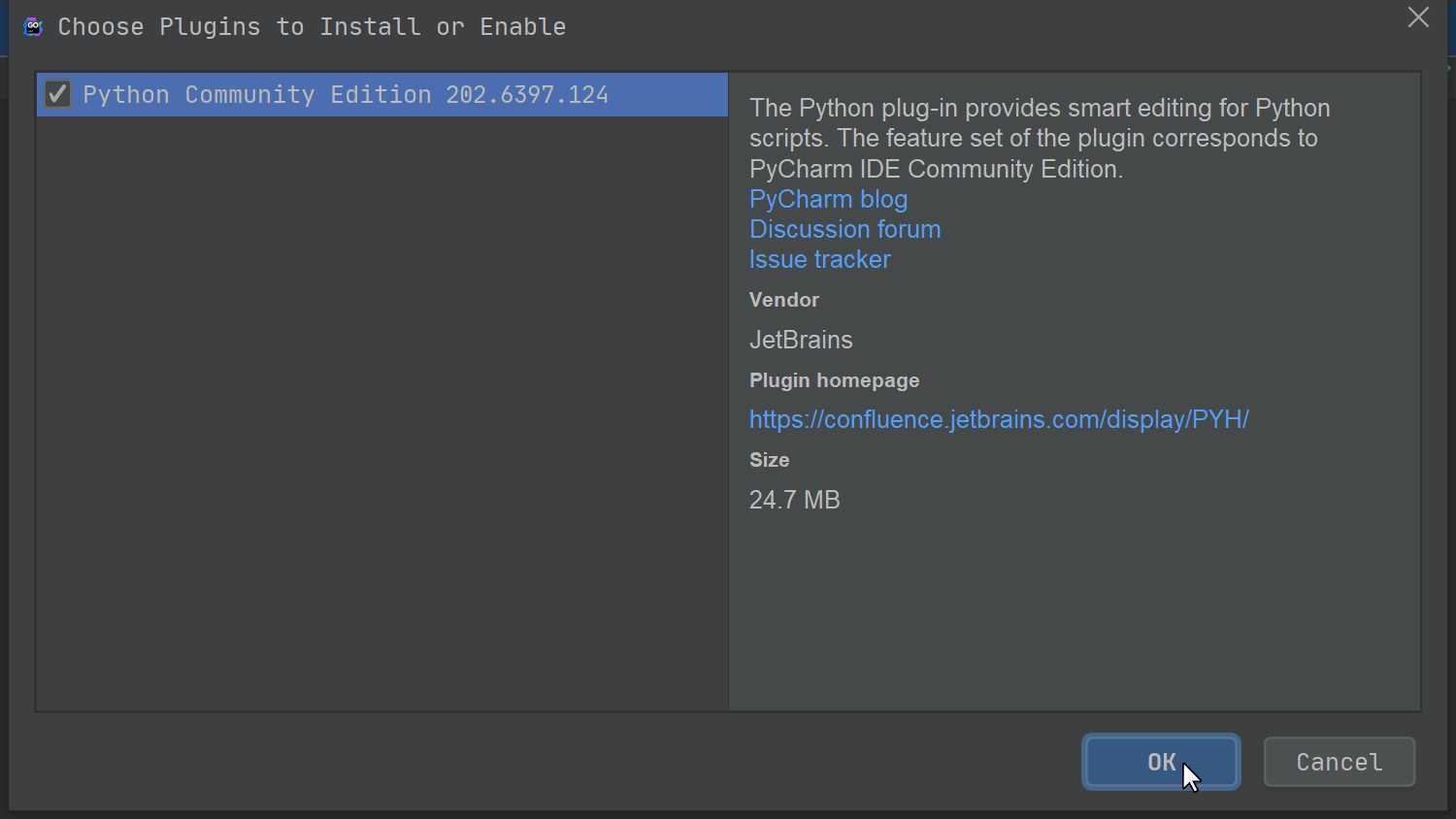The image size is (1456, 819).
Task: Click the JetBrains vendor name
Action: 801,340
